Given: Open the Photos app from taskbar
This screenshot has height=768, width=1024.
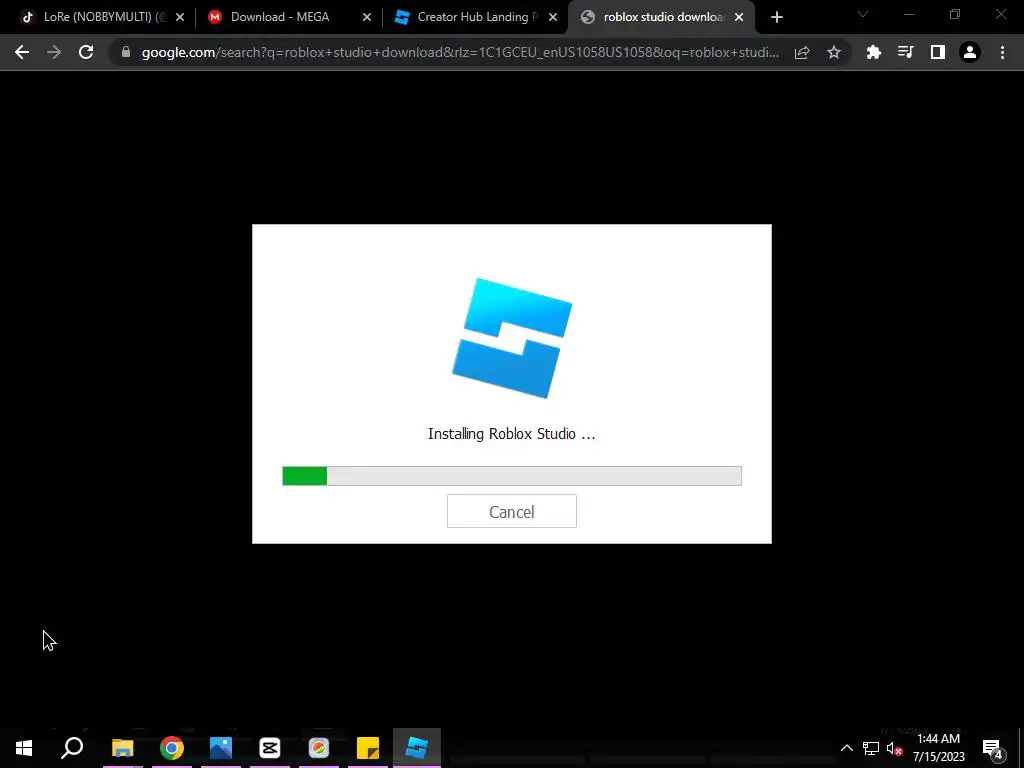Looking at the screenshot, I should (221, 748).
